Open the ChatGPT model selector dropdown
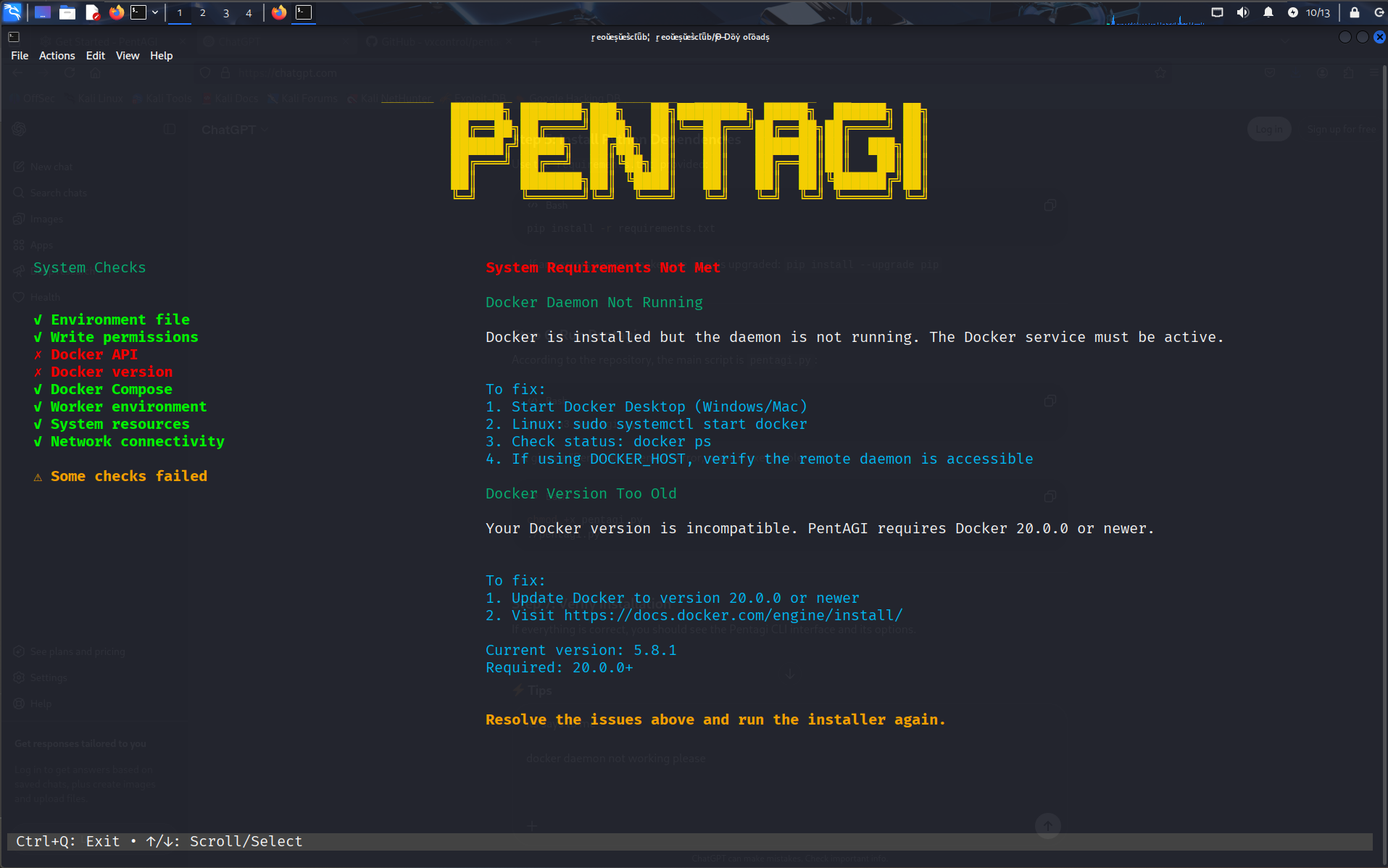Viewport: 1388px width, 868px height. (x=235, y=129)
